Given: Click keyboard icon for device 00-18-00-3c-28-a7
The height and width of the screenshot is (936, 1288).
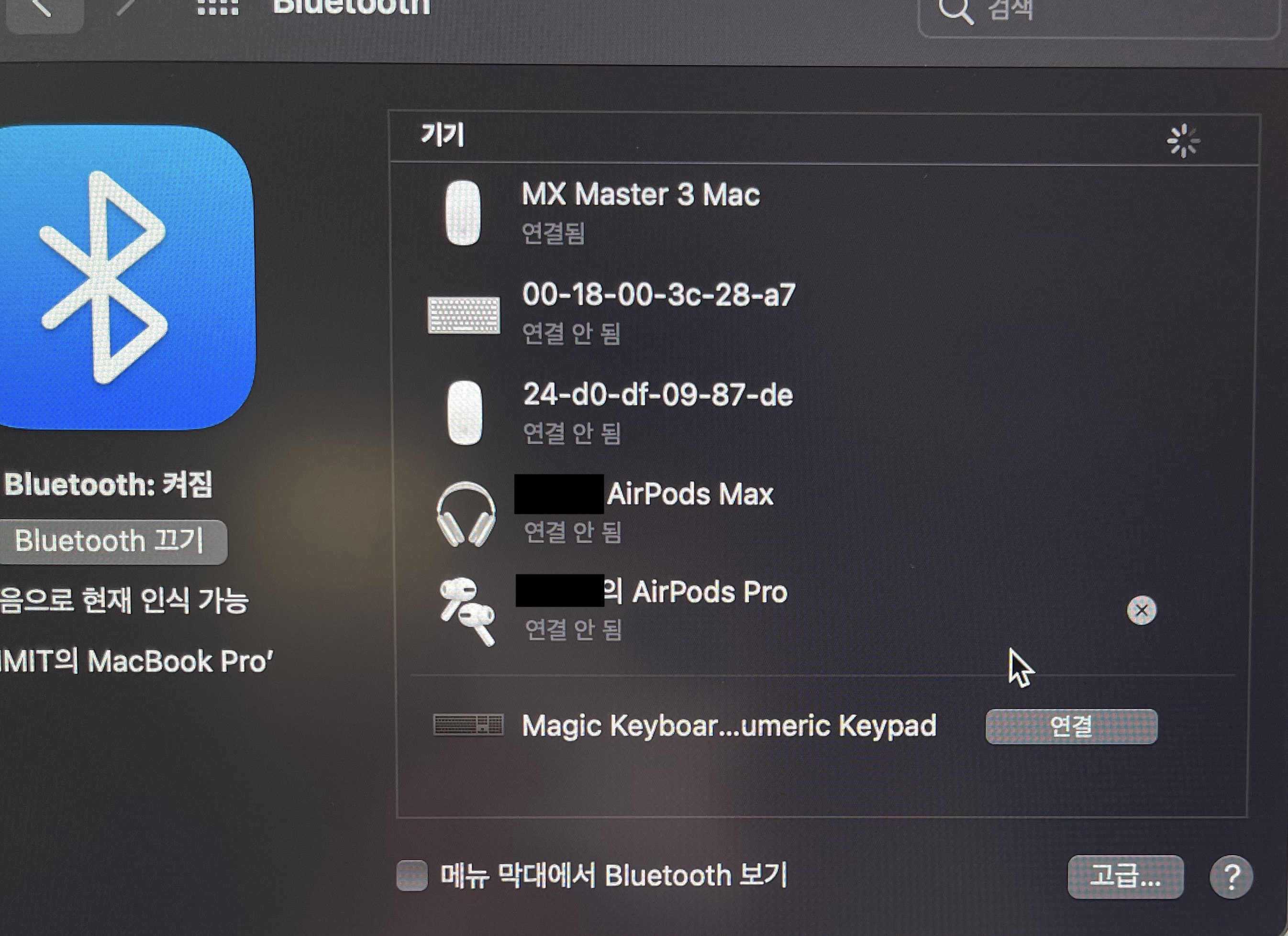Looking at the screenshot, I should tap(464, 315).
